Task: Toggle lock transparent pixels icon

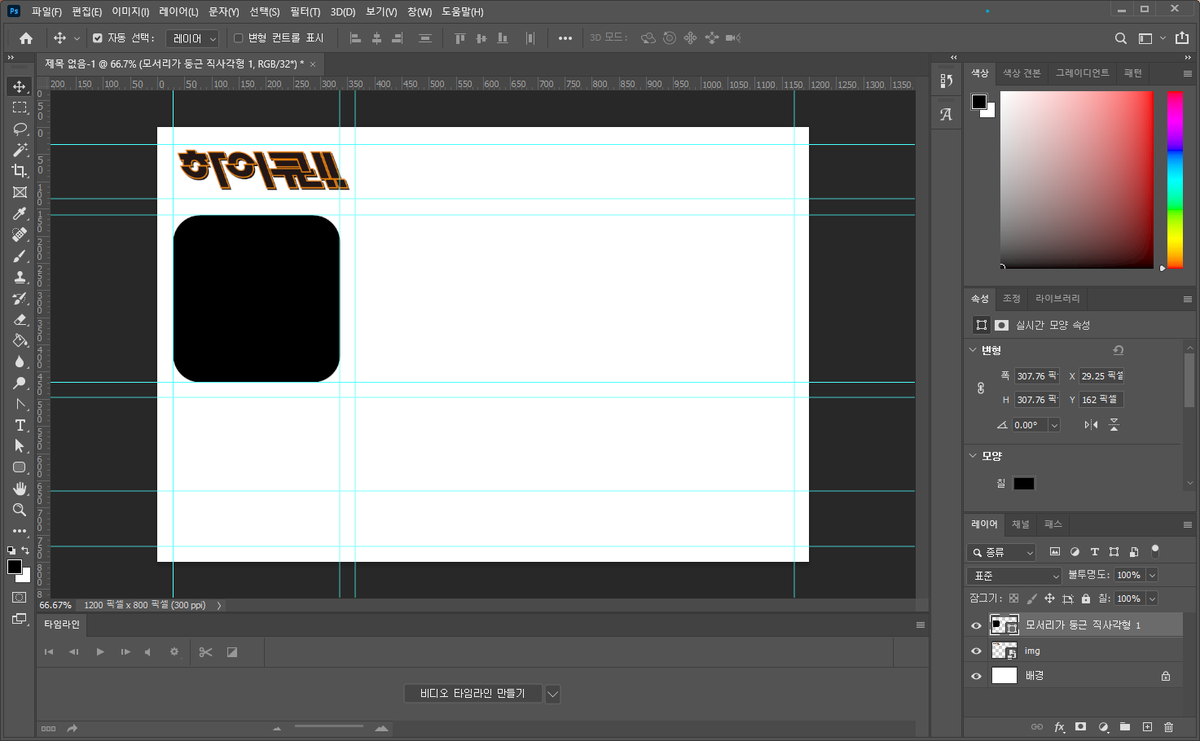Action: 1014,598
